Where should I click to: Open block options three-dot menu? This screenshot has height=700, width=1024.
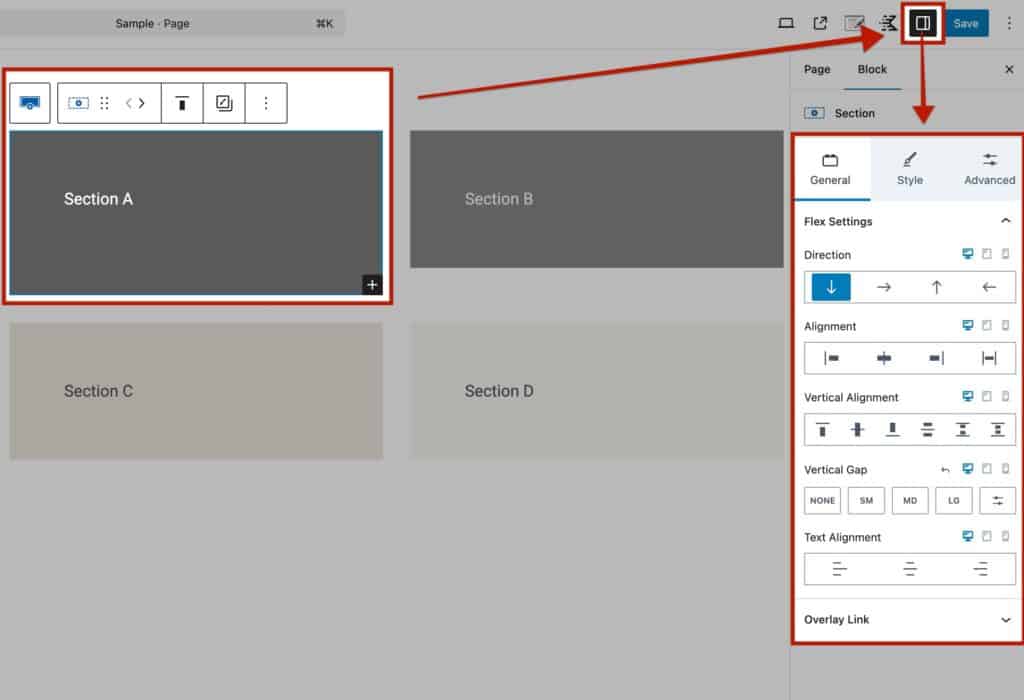pyautogui.click(x=266, y=103)
